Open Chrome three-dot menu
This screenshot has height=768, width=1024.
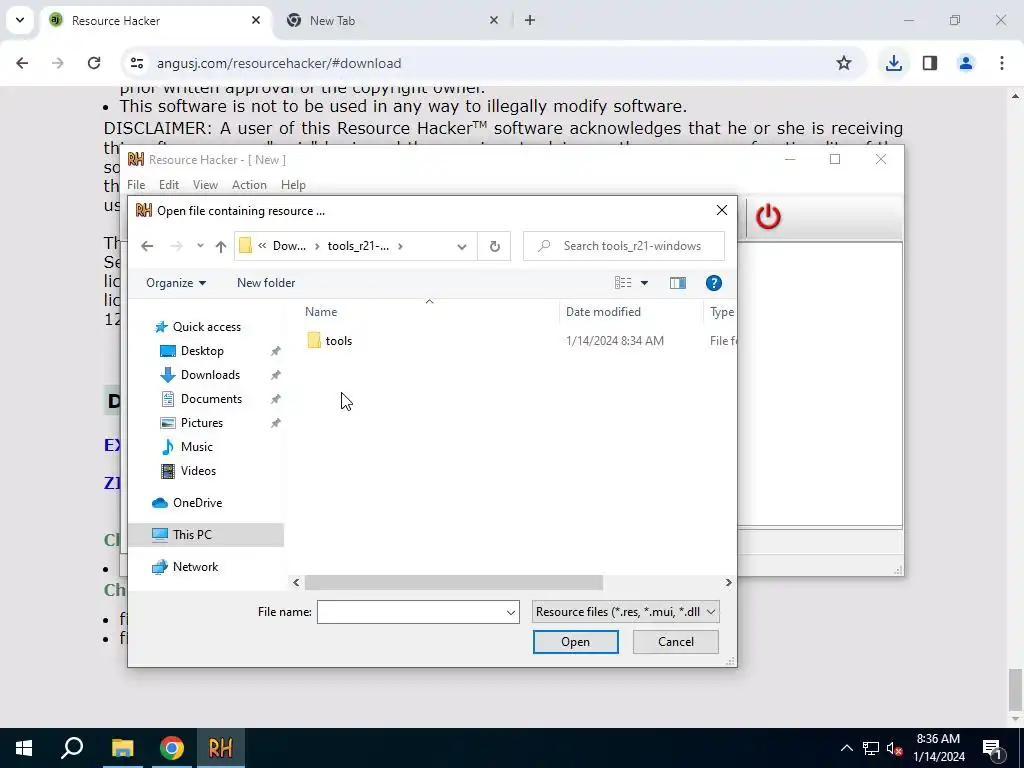[1002, 63]
